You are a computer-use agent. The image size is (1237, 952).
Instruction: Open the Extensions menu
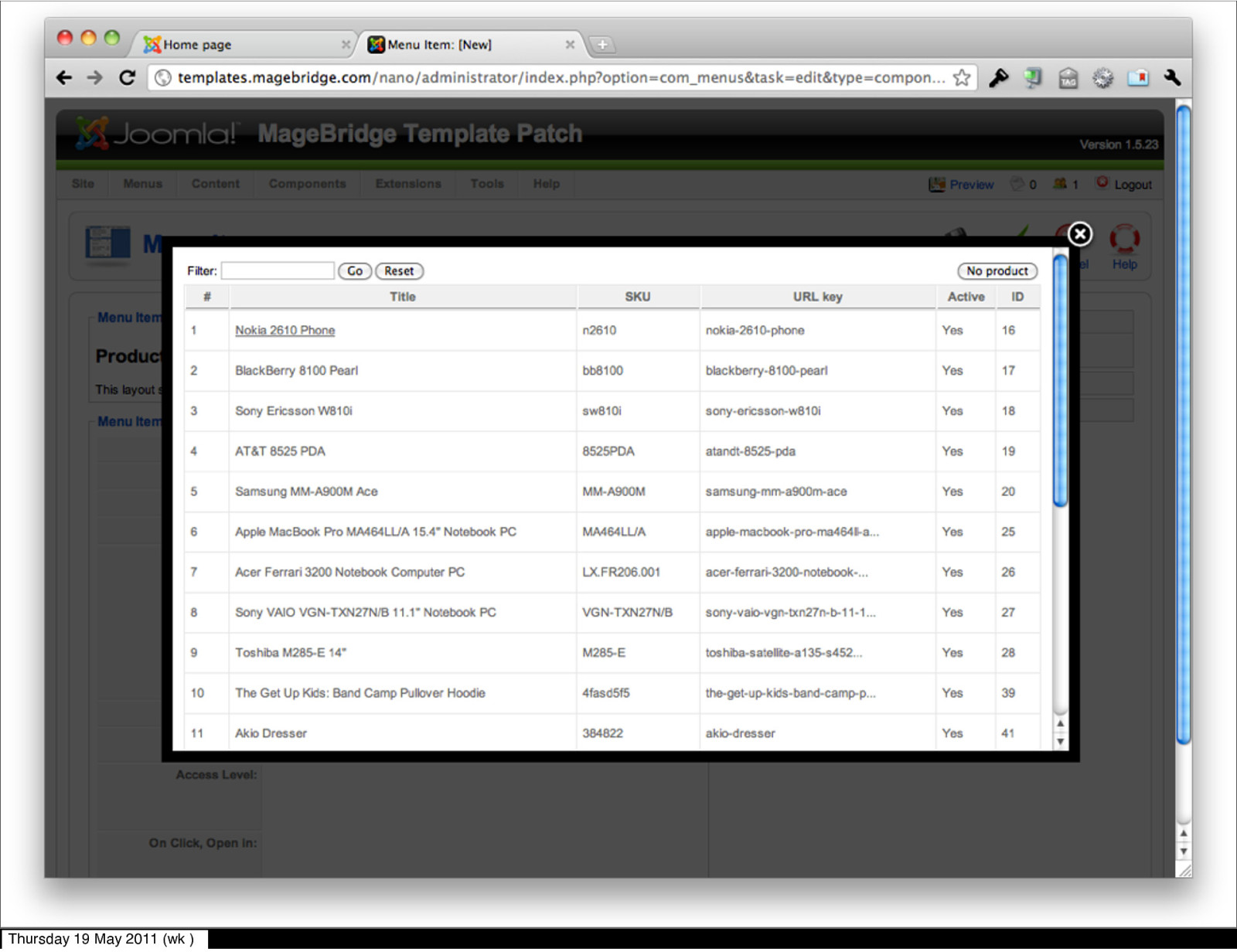tap(408, 184)
